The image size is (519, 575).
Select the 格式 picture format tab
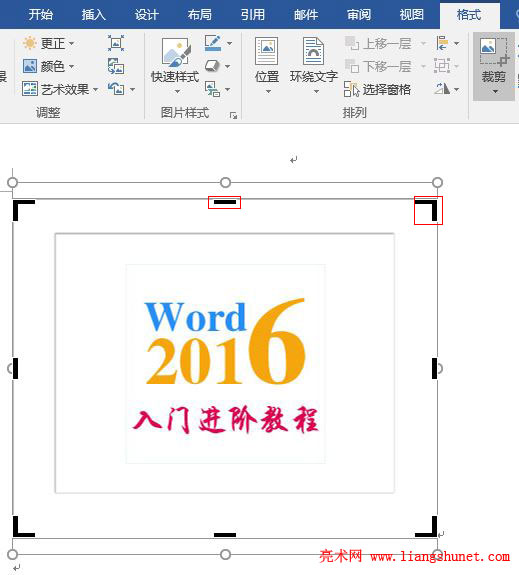[x=469, y=15]
